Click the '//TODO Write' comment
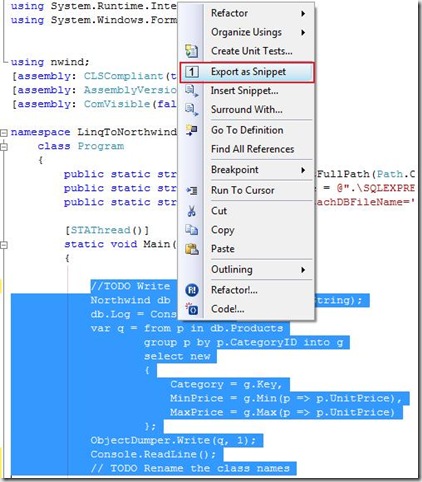This screenshot has height=482, width=422. click(130, 286)
